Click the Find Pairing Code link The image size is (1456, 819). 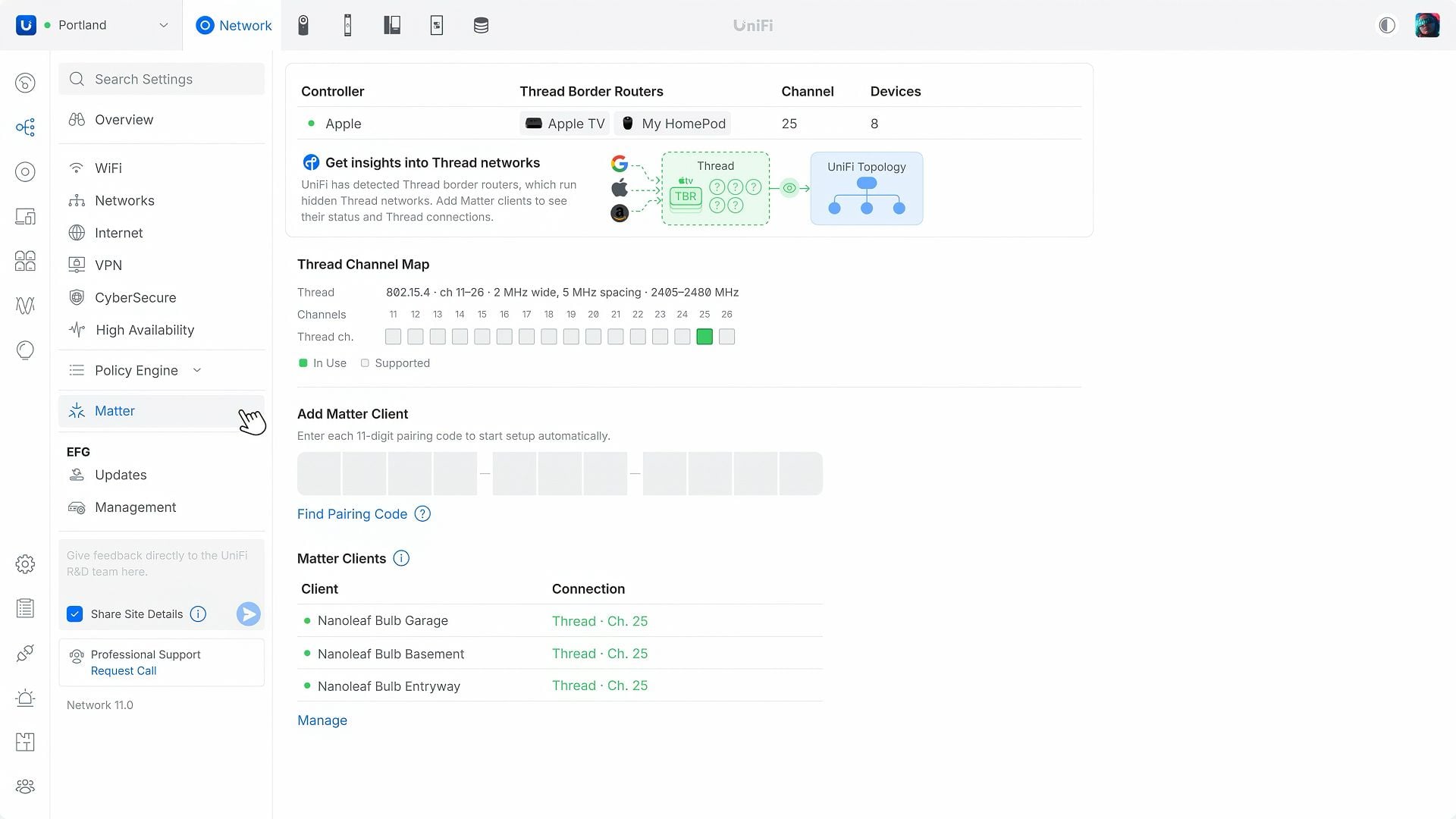click(x=352, y=513)
